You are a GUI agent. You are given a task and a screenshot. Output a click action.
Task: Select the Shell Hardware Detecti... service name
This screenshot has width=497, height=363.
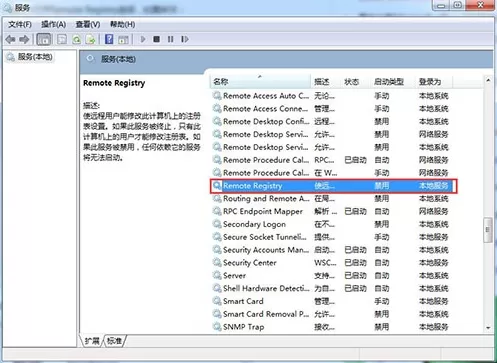266,288
